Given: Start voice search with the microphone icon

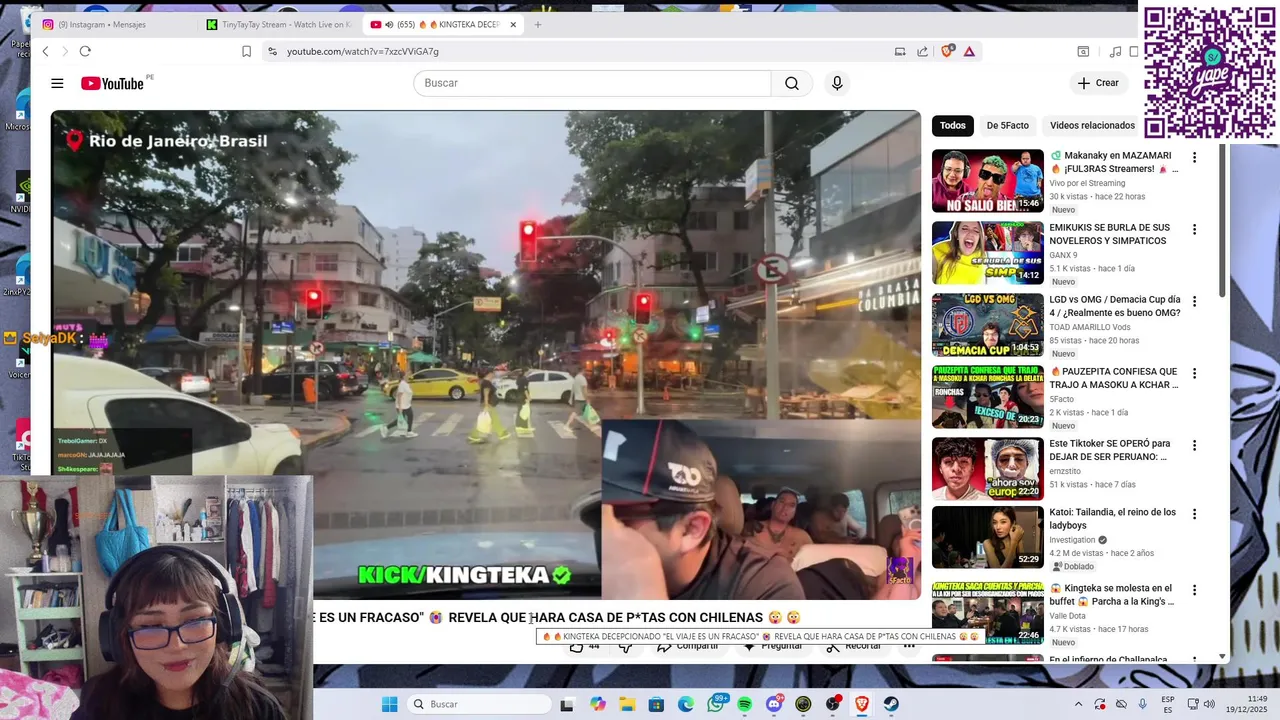Looking at the screenshot, I should click(837, 83).
